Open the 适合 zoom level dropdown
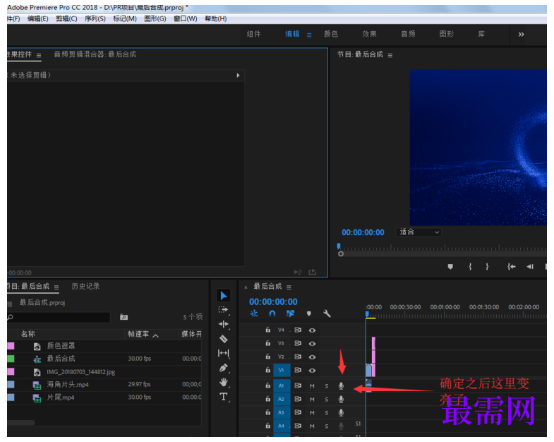Image resolution: width=554 pixels, height=442 pixels. [x=419, y=232]
